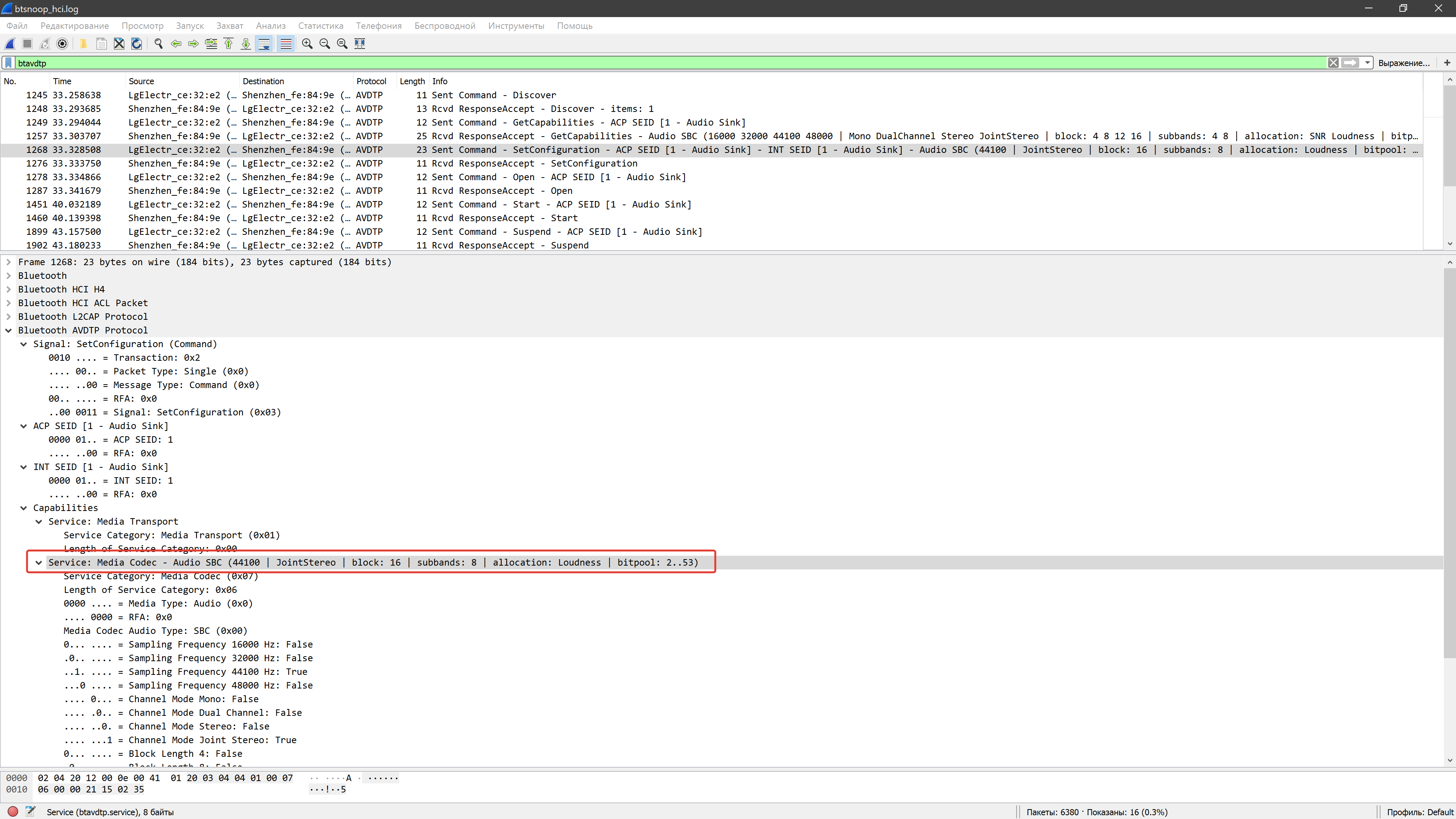
Task: Jump to the first packet
Action: (x=228, y=44)
